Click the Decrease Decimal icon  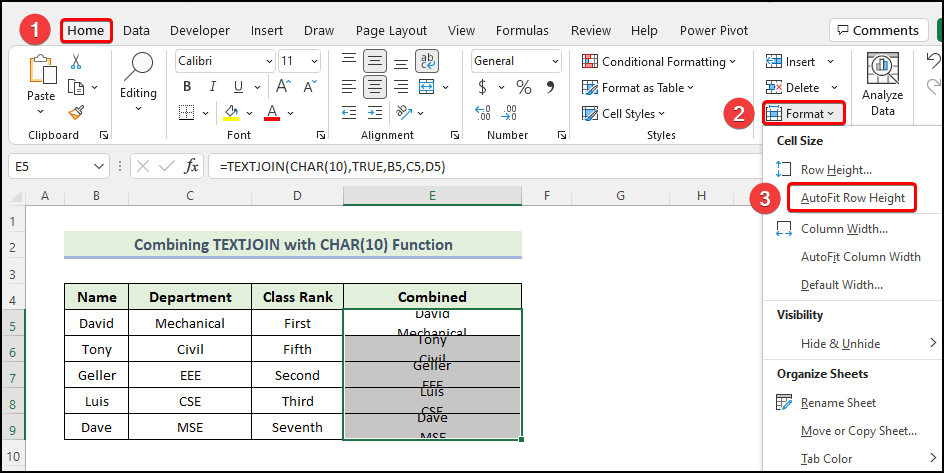pos(509,113)
